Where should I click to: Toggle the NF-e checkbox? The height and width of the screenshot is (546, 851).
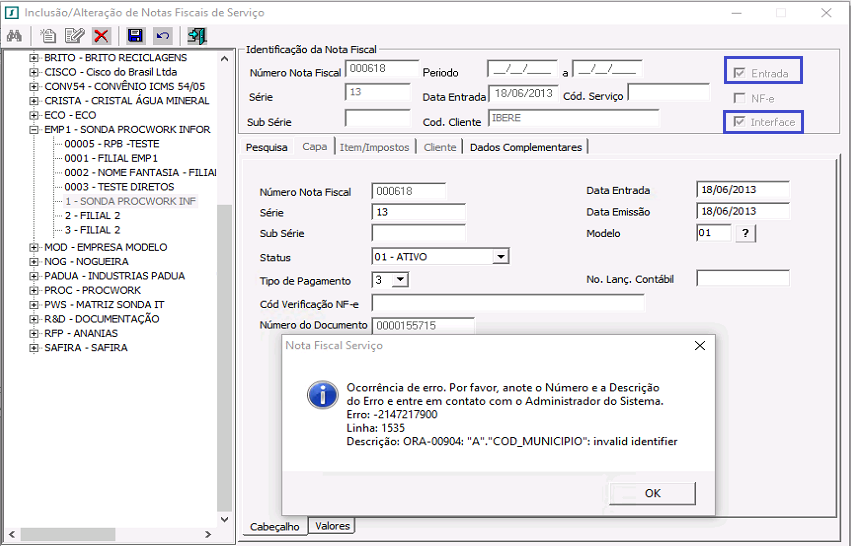click(x=739, y=98)
